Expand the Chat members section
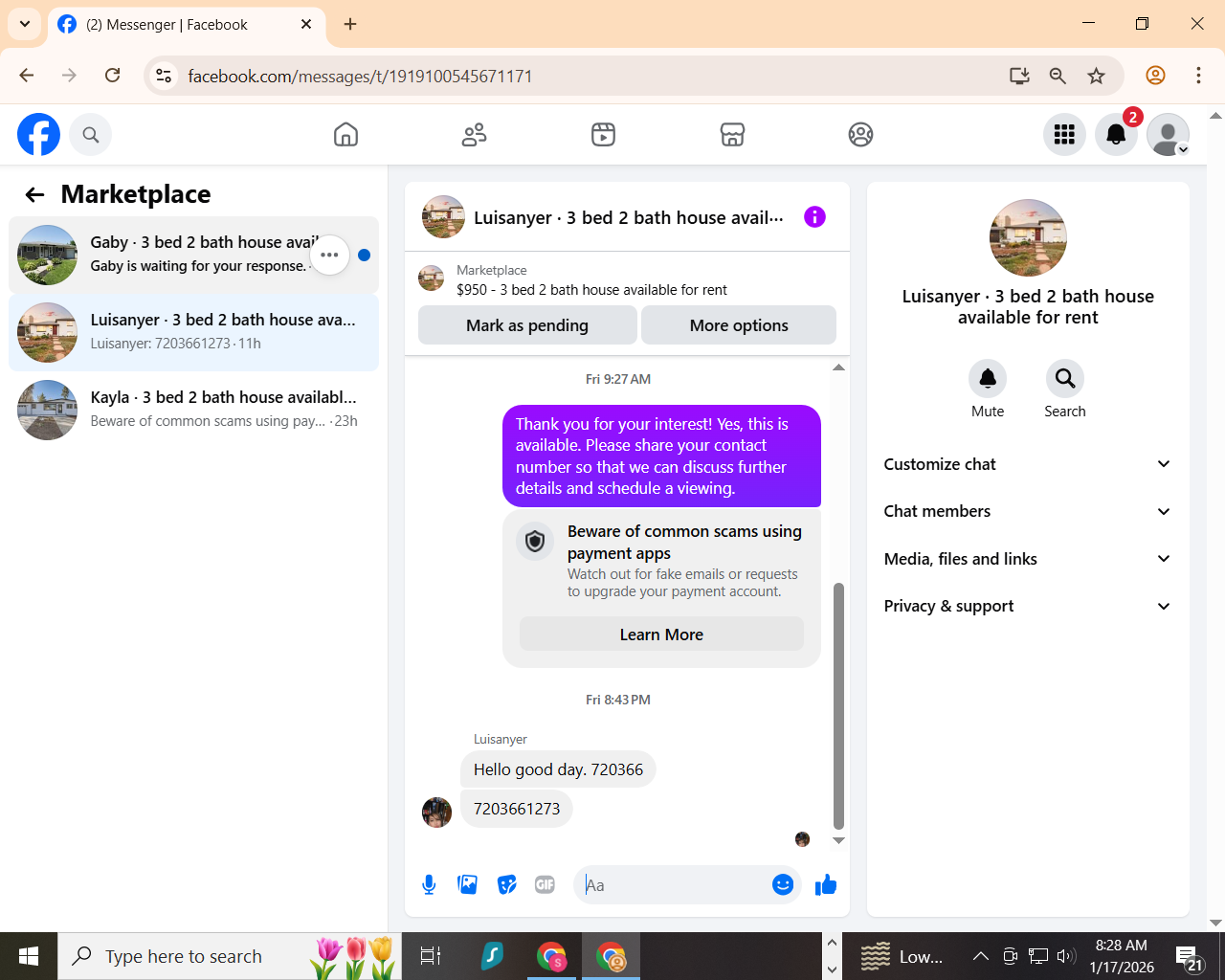Image resolution: width=1225 pixels, height=980 pixels. [1028, 511]
